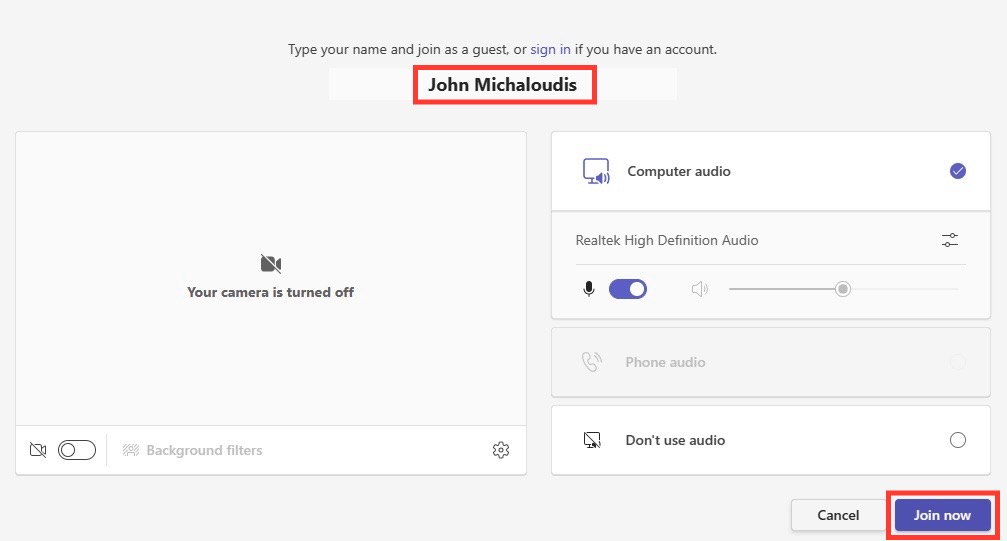The image size is (1007, 541).
Task: Click the sign in link
Action: [550, 49]
